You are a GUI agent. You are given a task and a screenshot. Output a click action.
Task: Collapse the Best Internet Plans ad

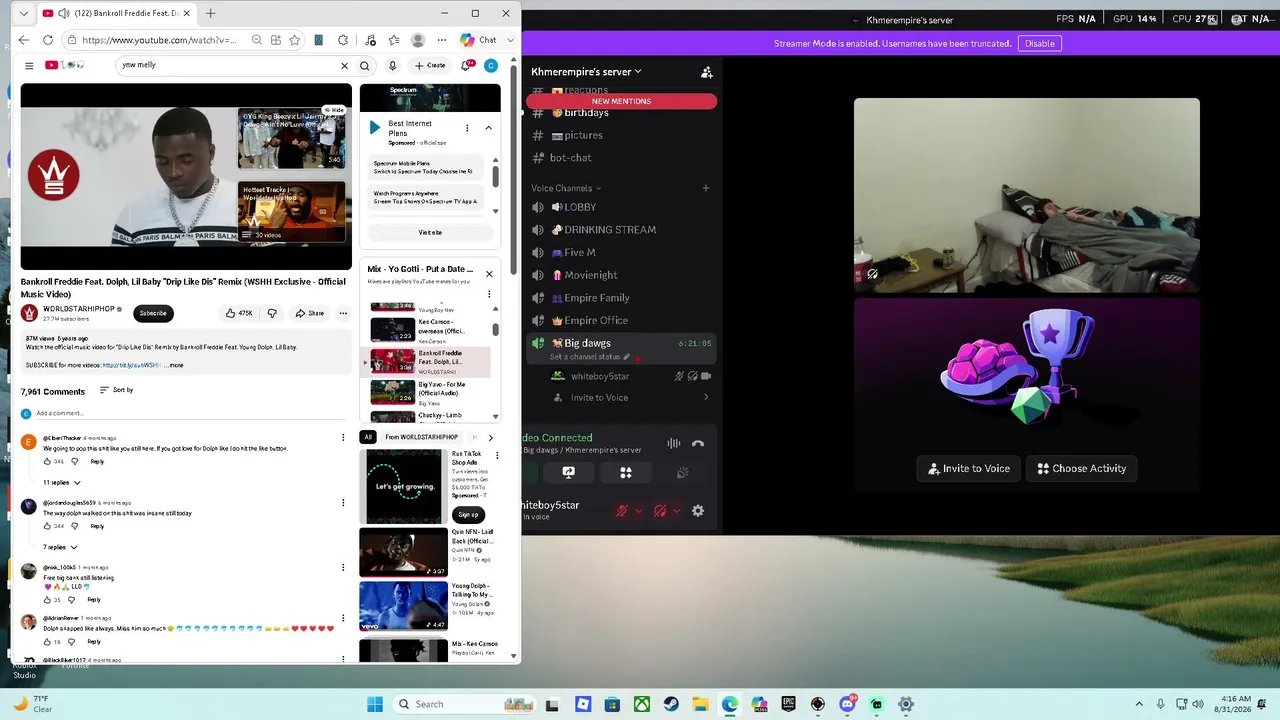489,128
